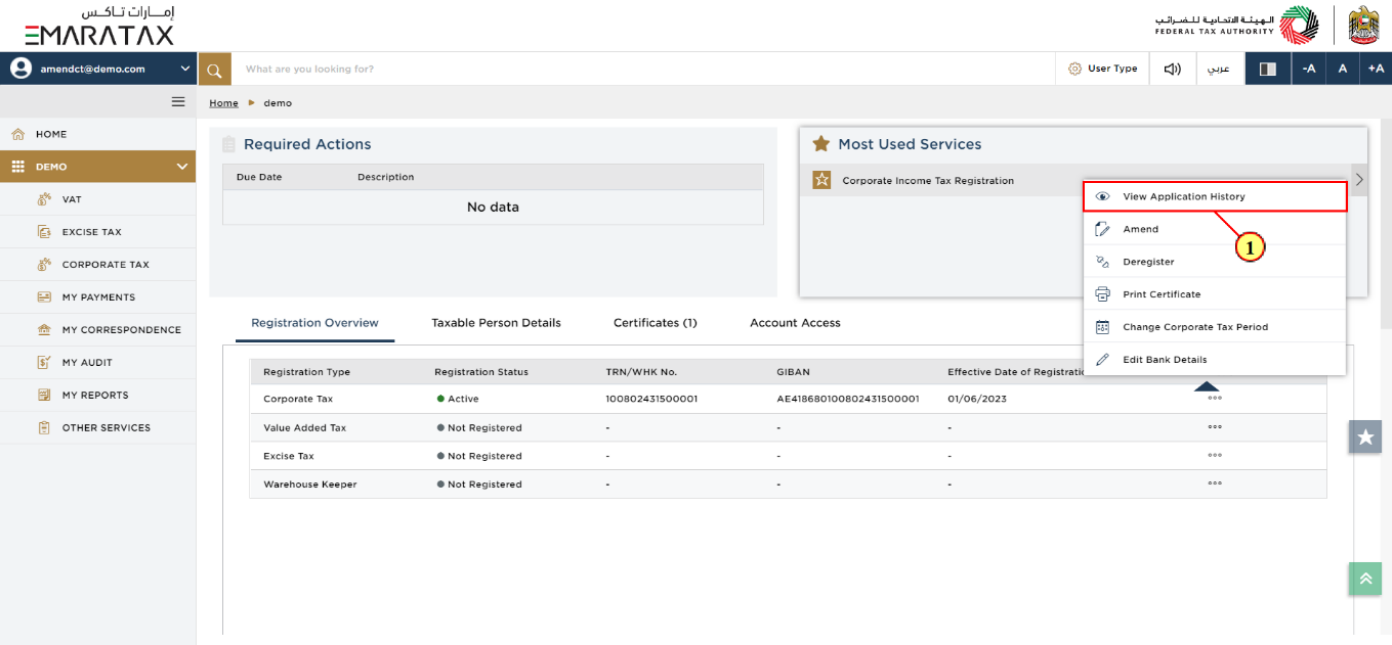Screen dimensions: 1392x645
Task: Click the Home breadcrumb link
Action: pos(224,103)
